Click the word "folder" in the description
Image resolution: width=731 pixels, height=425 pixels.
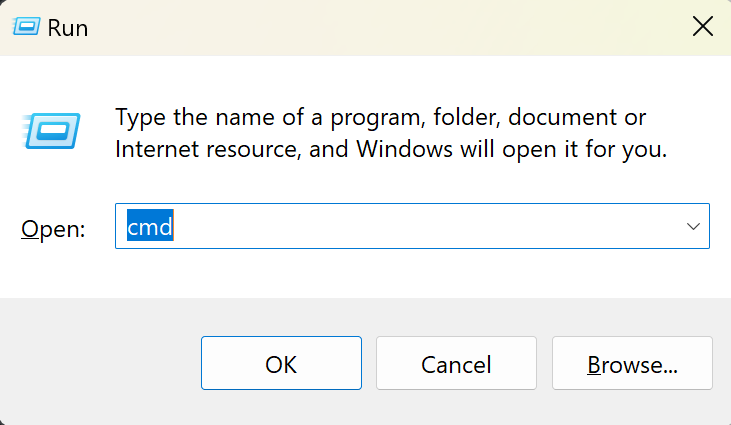[465, 117]
